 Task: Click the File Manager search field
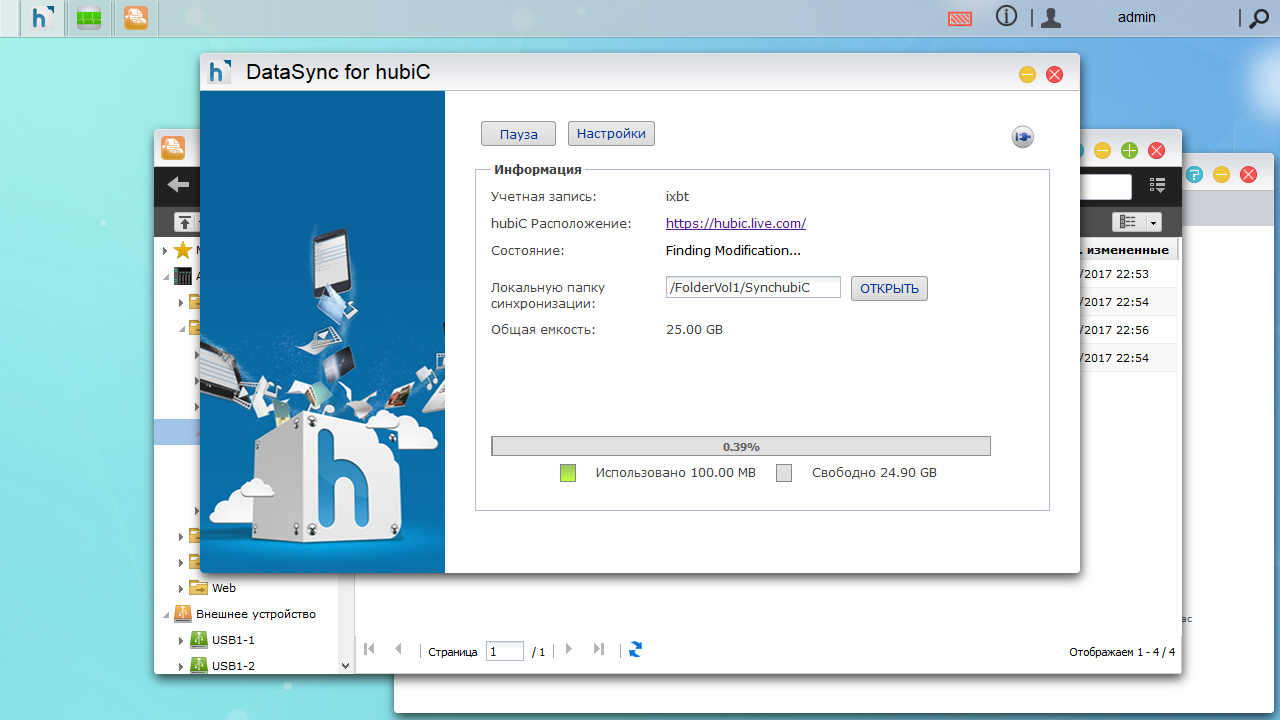1106,186
